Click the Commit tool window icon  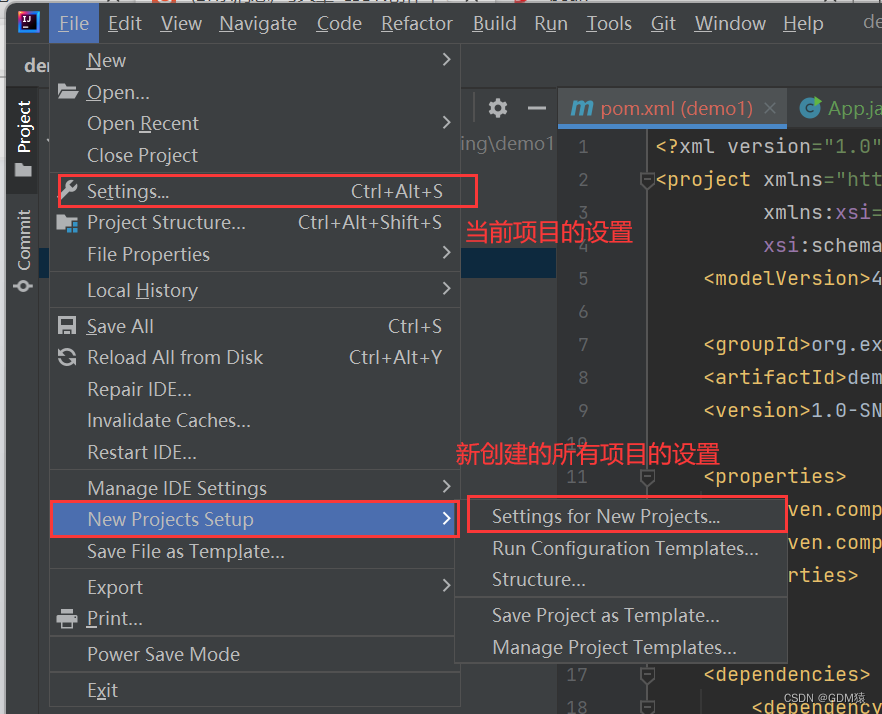tap(23, 286)
